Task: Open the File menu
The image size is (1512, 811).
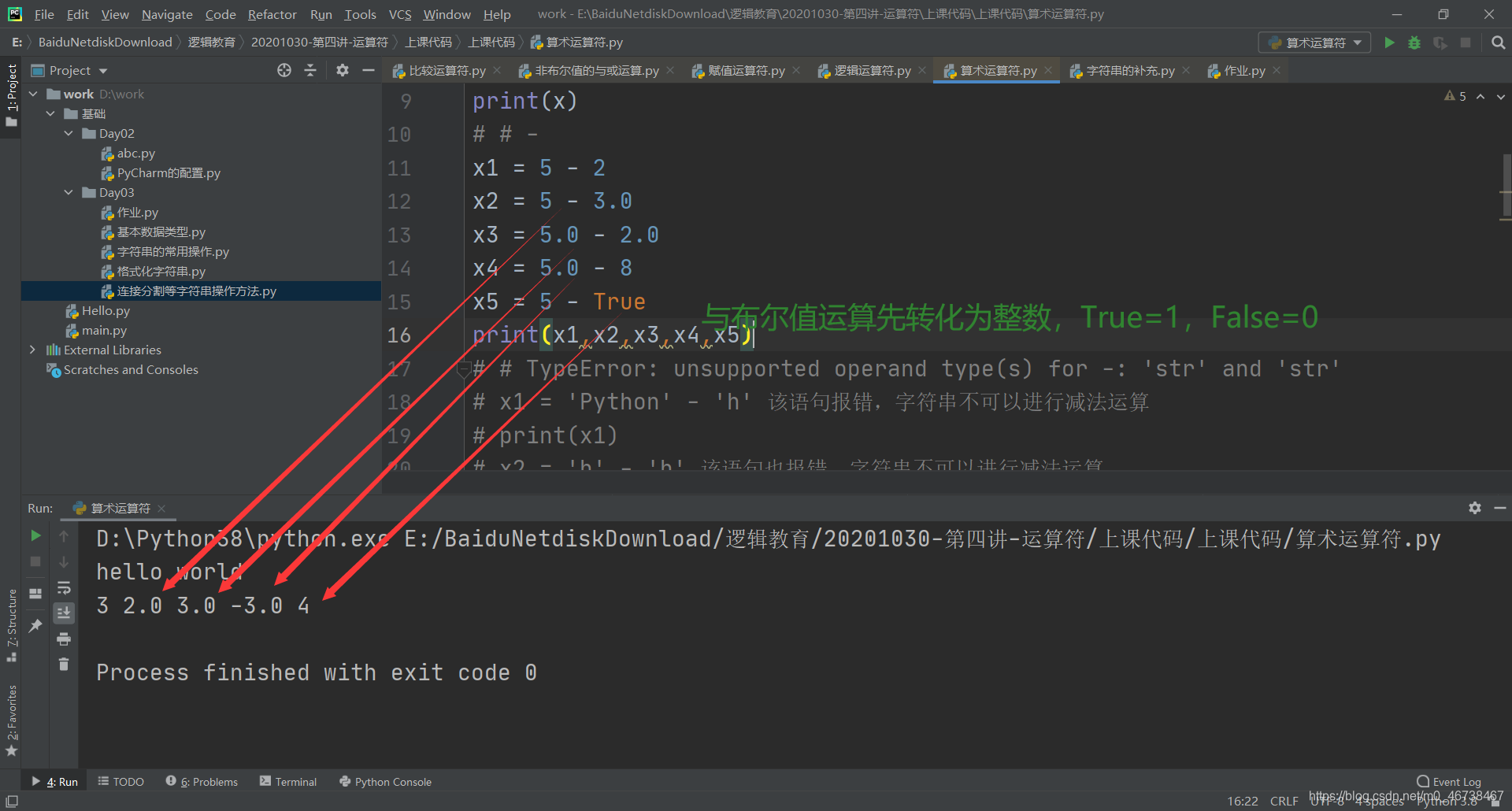Action: (x=44, y=14)
